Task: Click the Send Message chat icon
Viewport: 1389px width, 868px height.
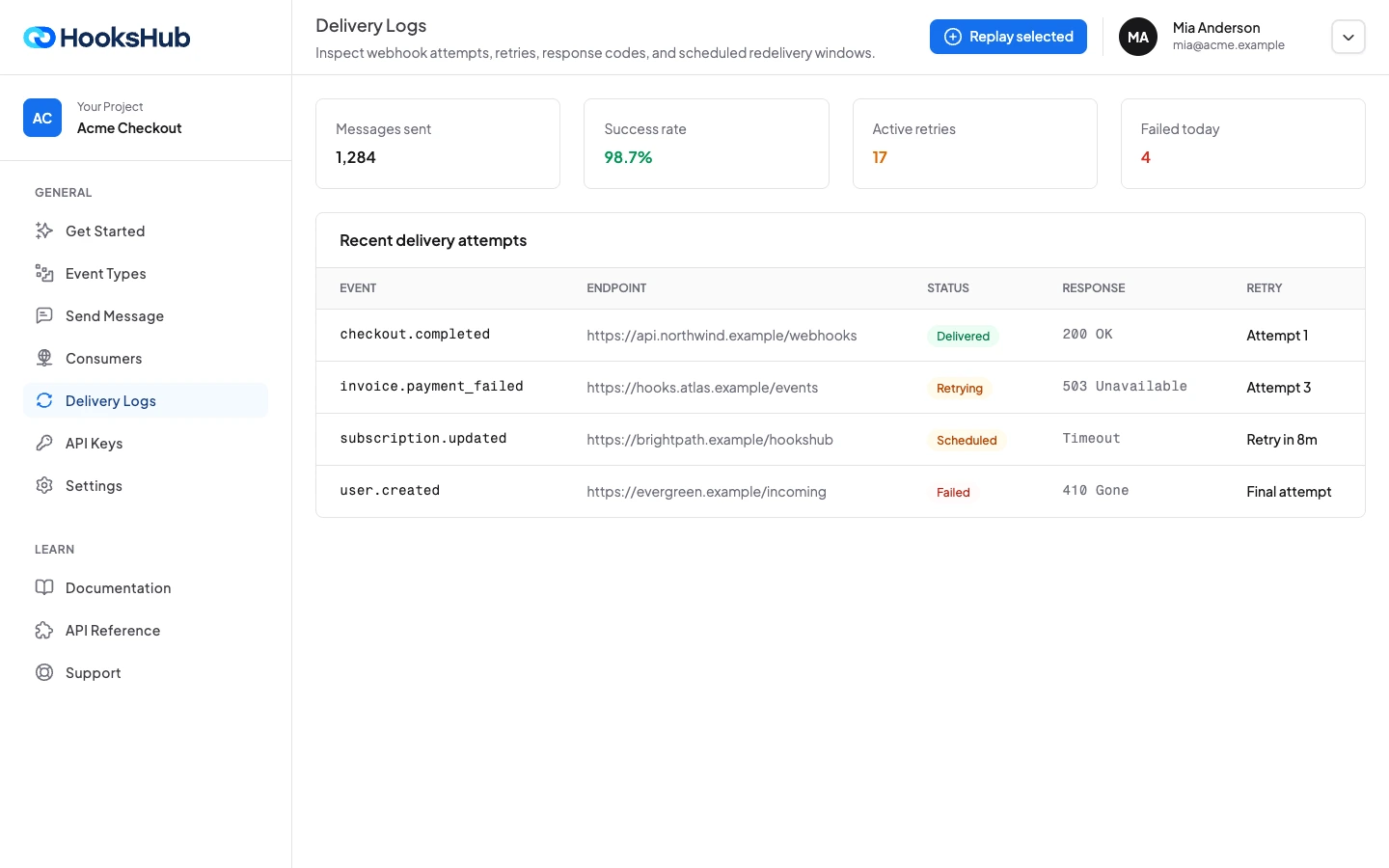Action: (x=44, y=315)
